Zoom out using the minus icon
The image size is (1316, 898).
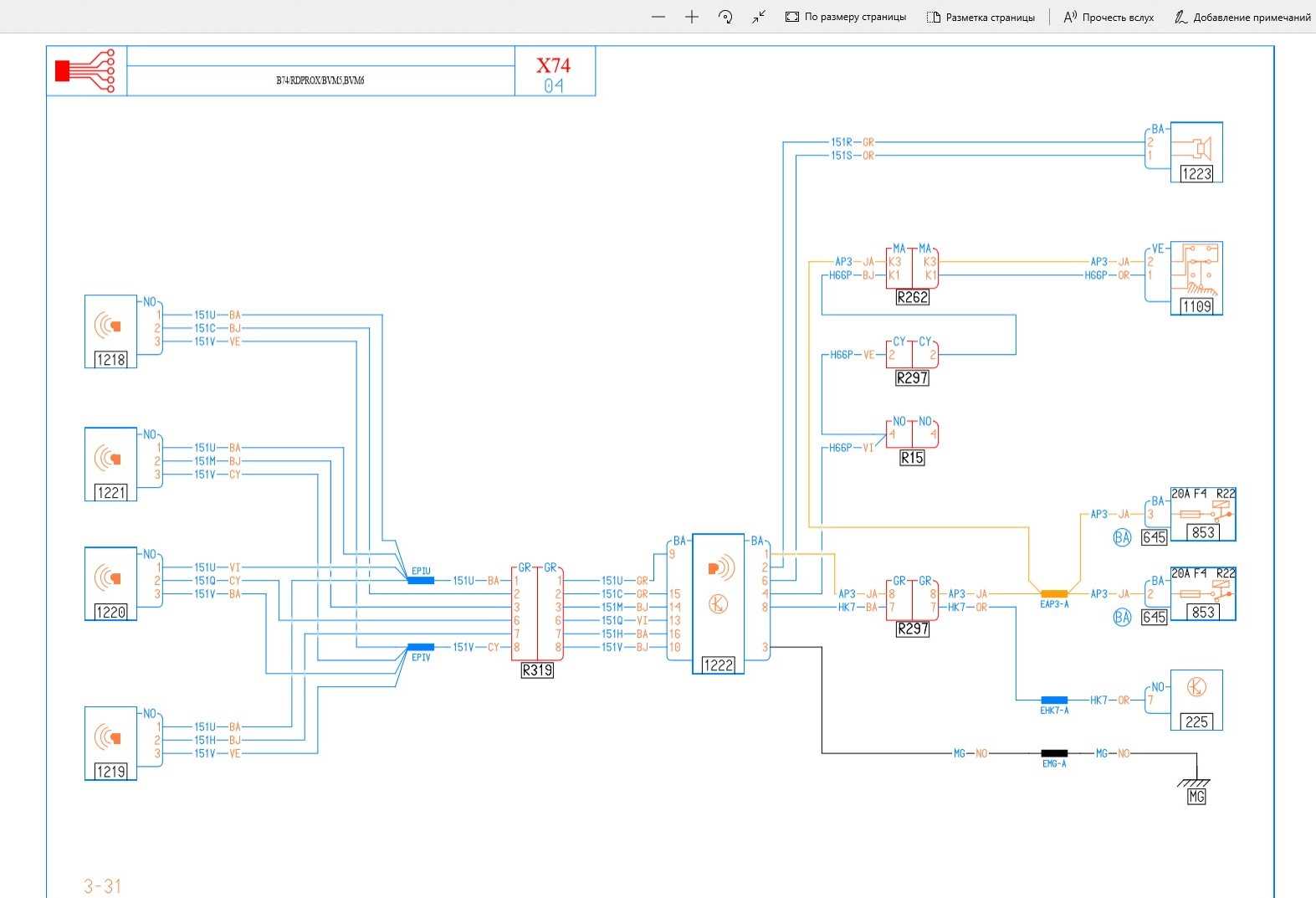(x=658, y=17)
